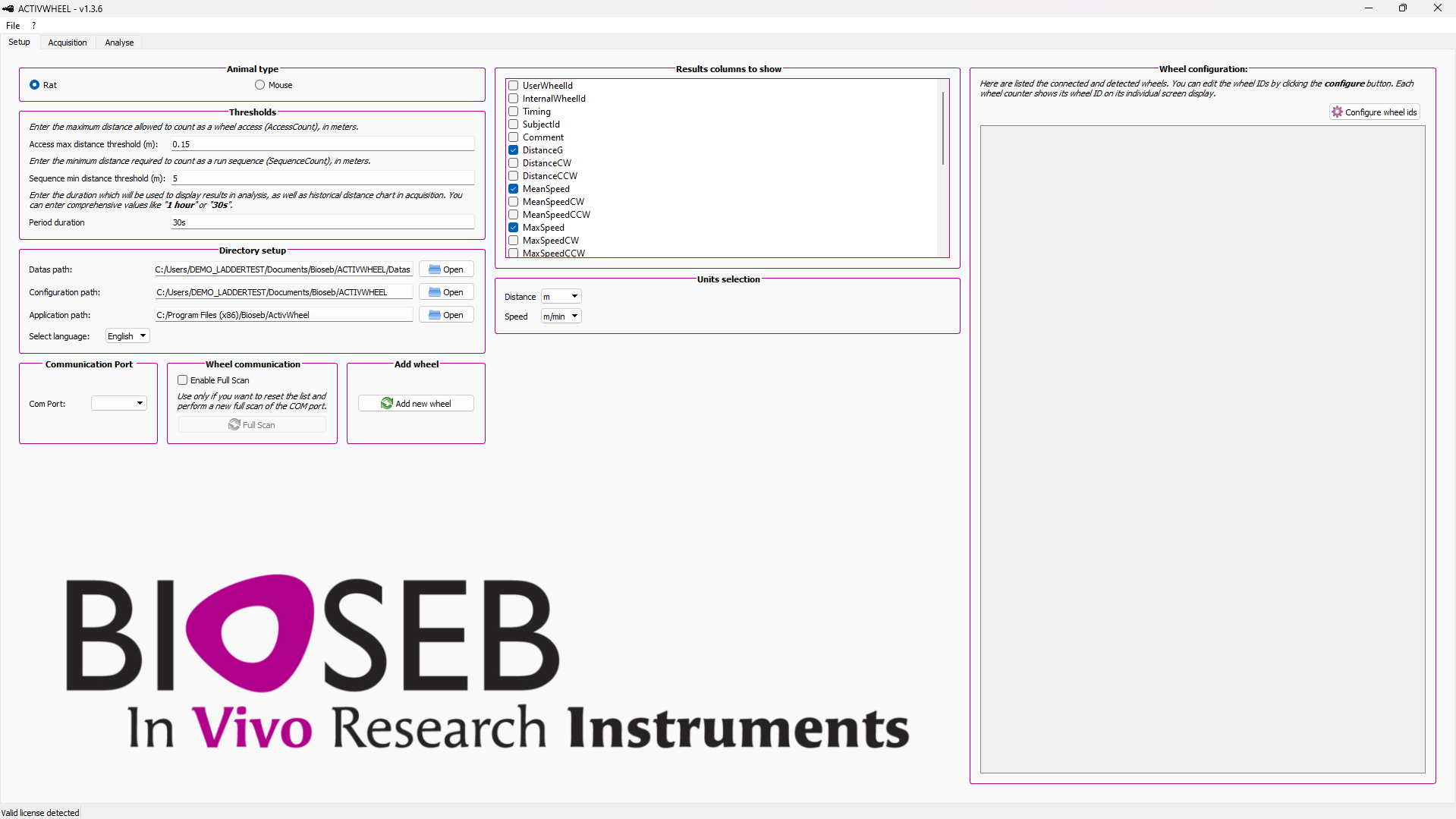Click the Period duration input field

click(322, 222)
